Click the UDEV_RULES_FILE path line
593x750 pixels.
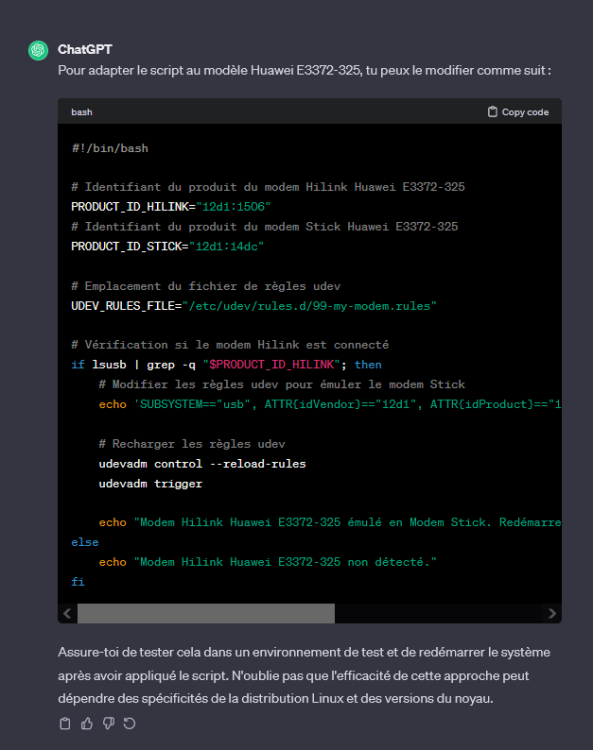pyautogui.click(x=254, y=306)
